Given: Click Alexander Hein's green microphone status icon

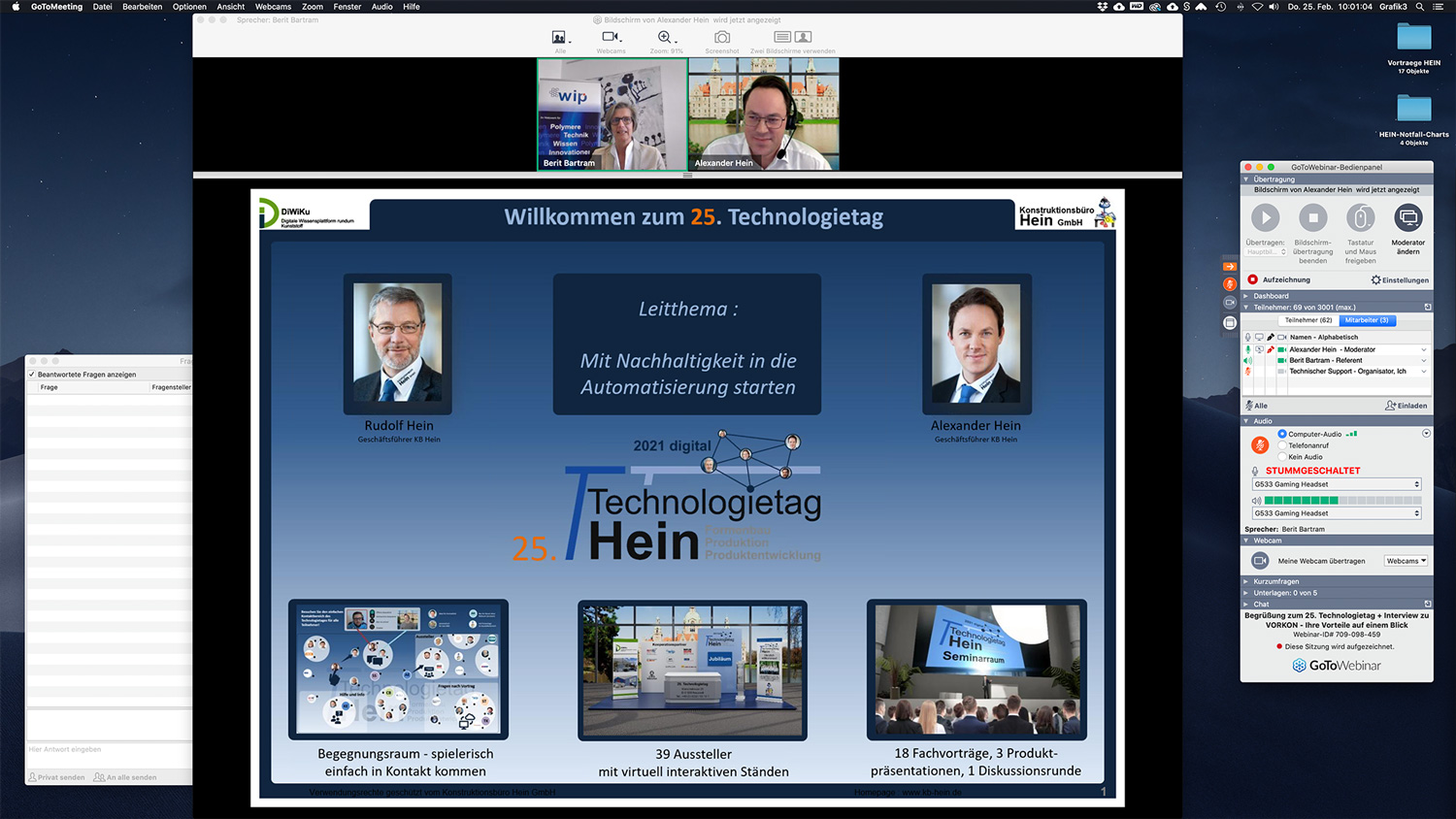Looking at the screenshot, I should 1248,349.
